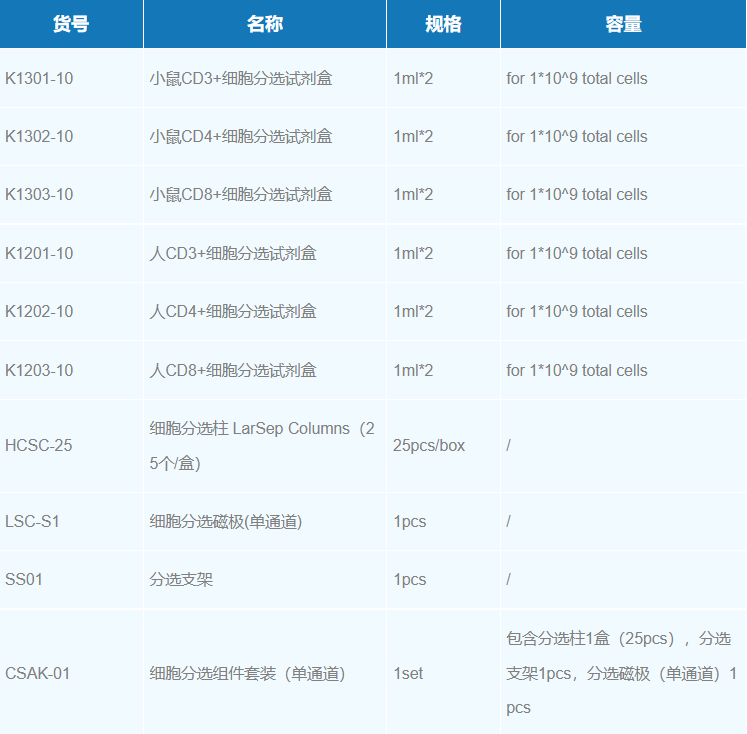Click the 分选支架 product name
This screenshot has width=747, height=734.
point(181,579)
